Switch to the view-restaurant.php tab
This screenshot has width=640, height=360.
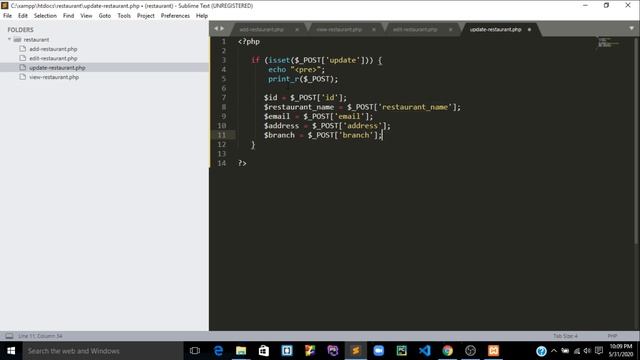pos(339,29)
